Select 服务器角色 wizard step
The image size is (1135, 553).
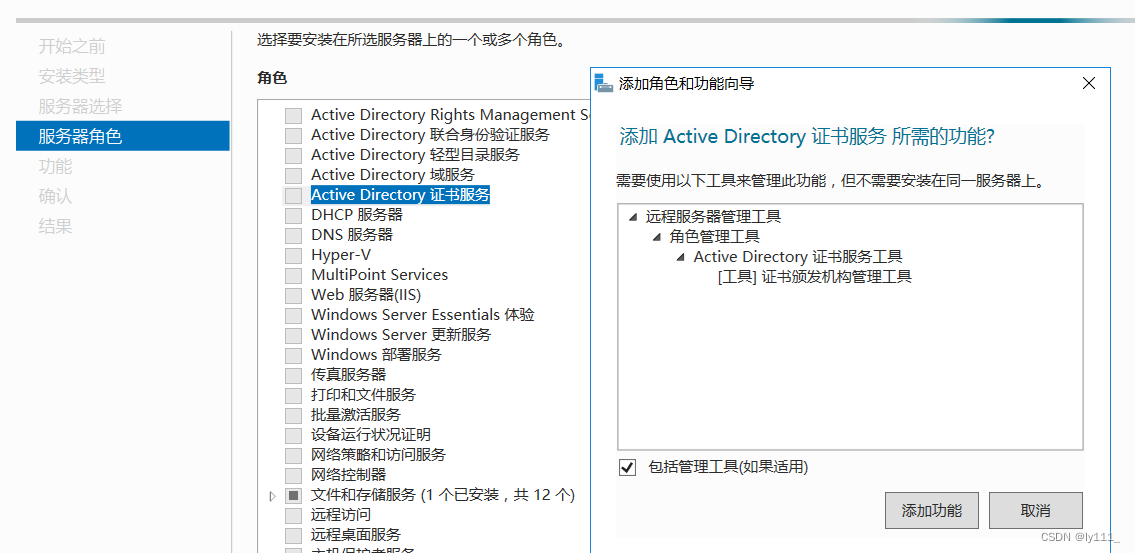click(122, 136)
